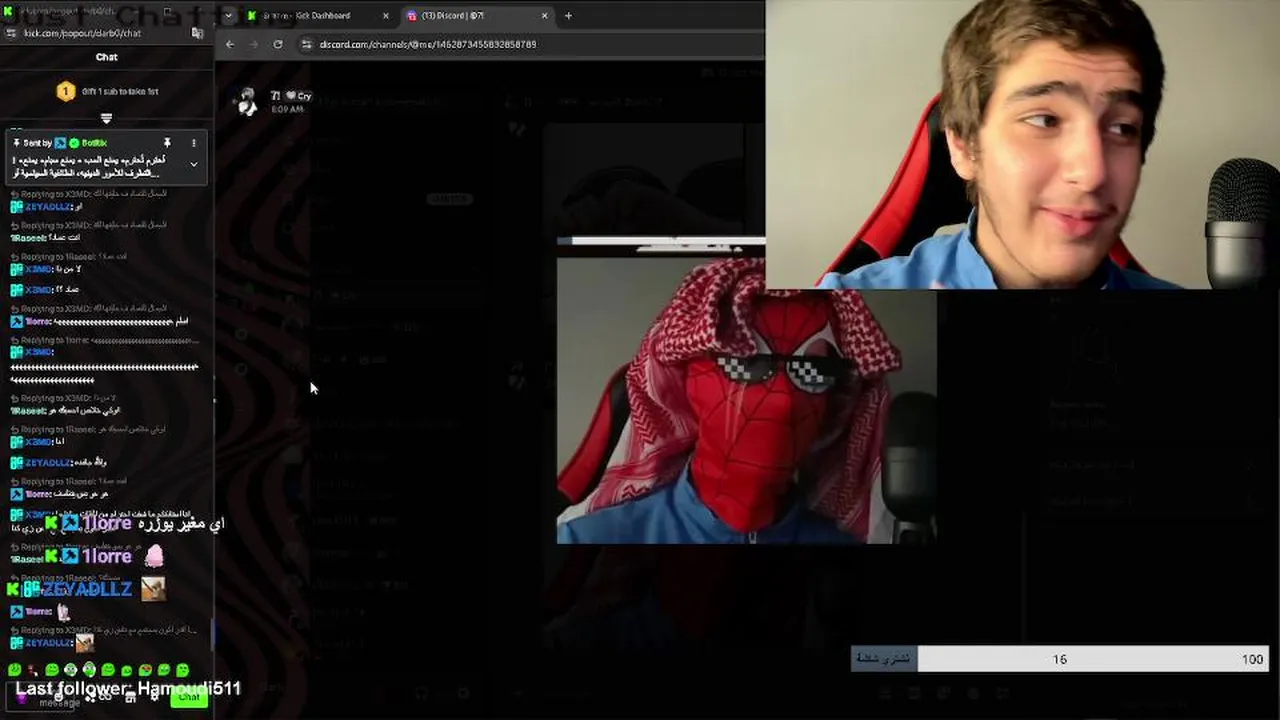The image size is (1280, 720).
Task: Click first green emote in emote row
Action: pos(14,670)
